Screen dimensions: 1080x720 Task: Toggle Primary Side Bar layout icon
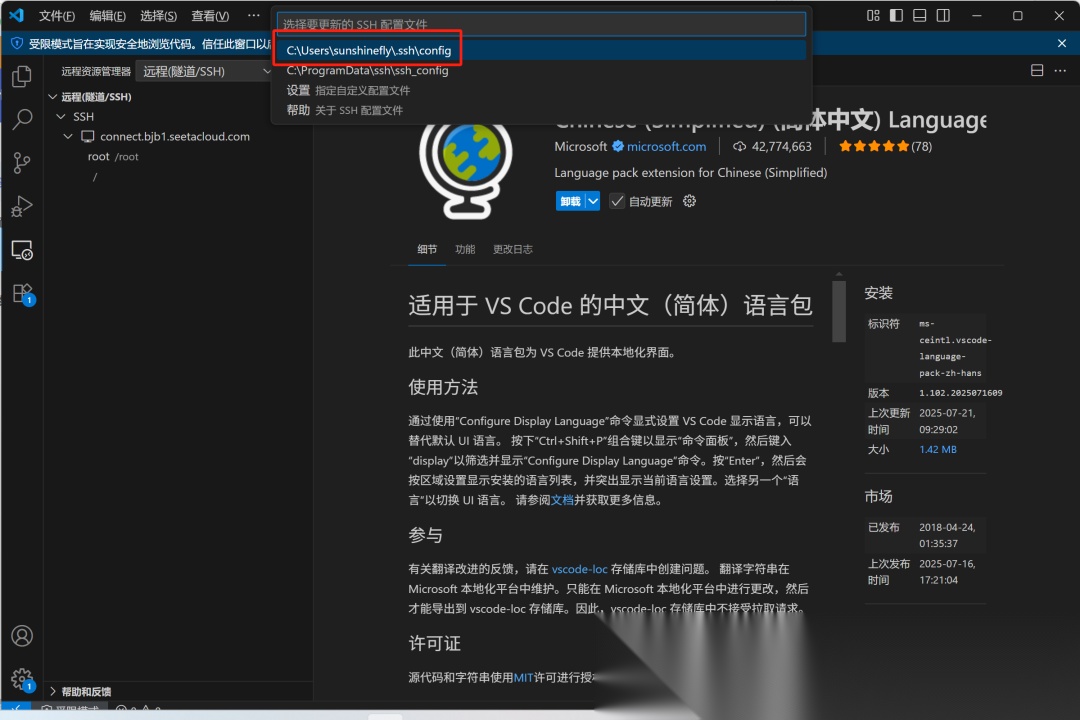(x=896, y=15)
